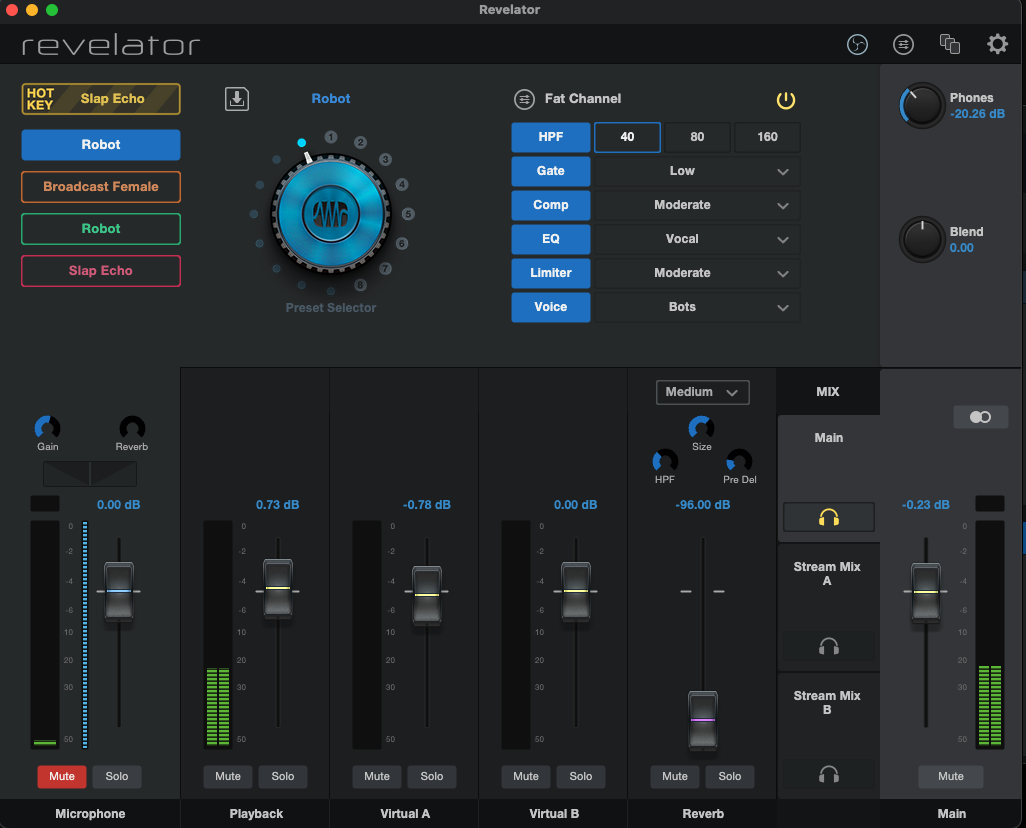Select preset slot 6 on dial
Screen dimensions: 1026x828
coord(402,243)
